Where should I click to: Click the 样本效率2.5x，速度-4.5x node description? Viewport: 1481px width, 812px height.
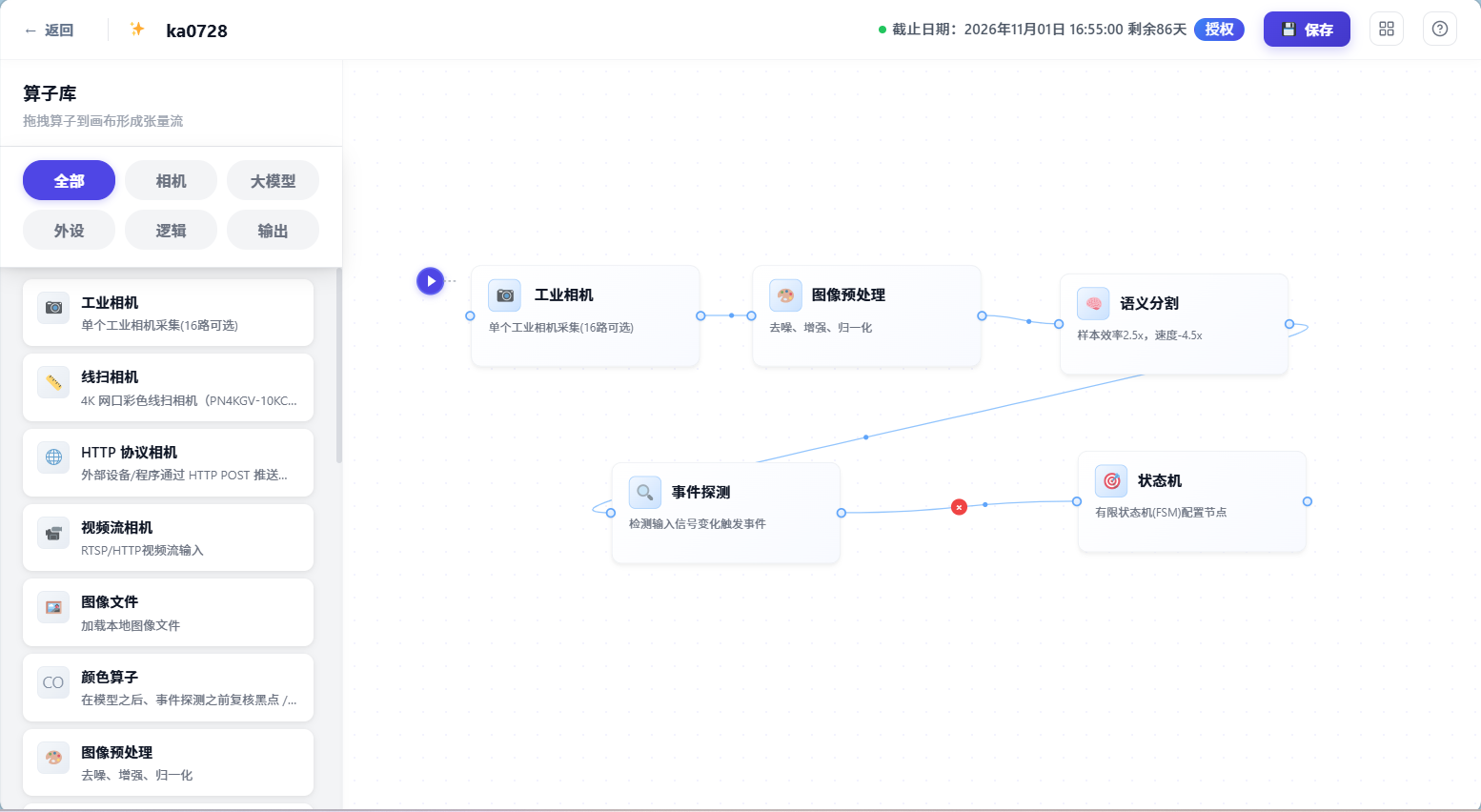pyautogui.click(x=1140, y=335)
